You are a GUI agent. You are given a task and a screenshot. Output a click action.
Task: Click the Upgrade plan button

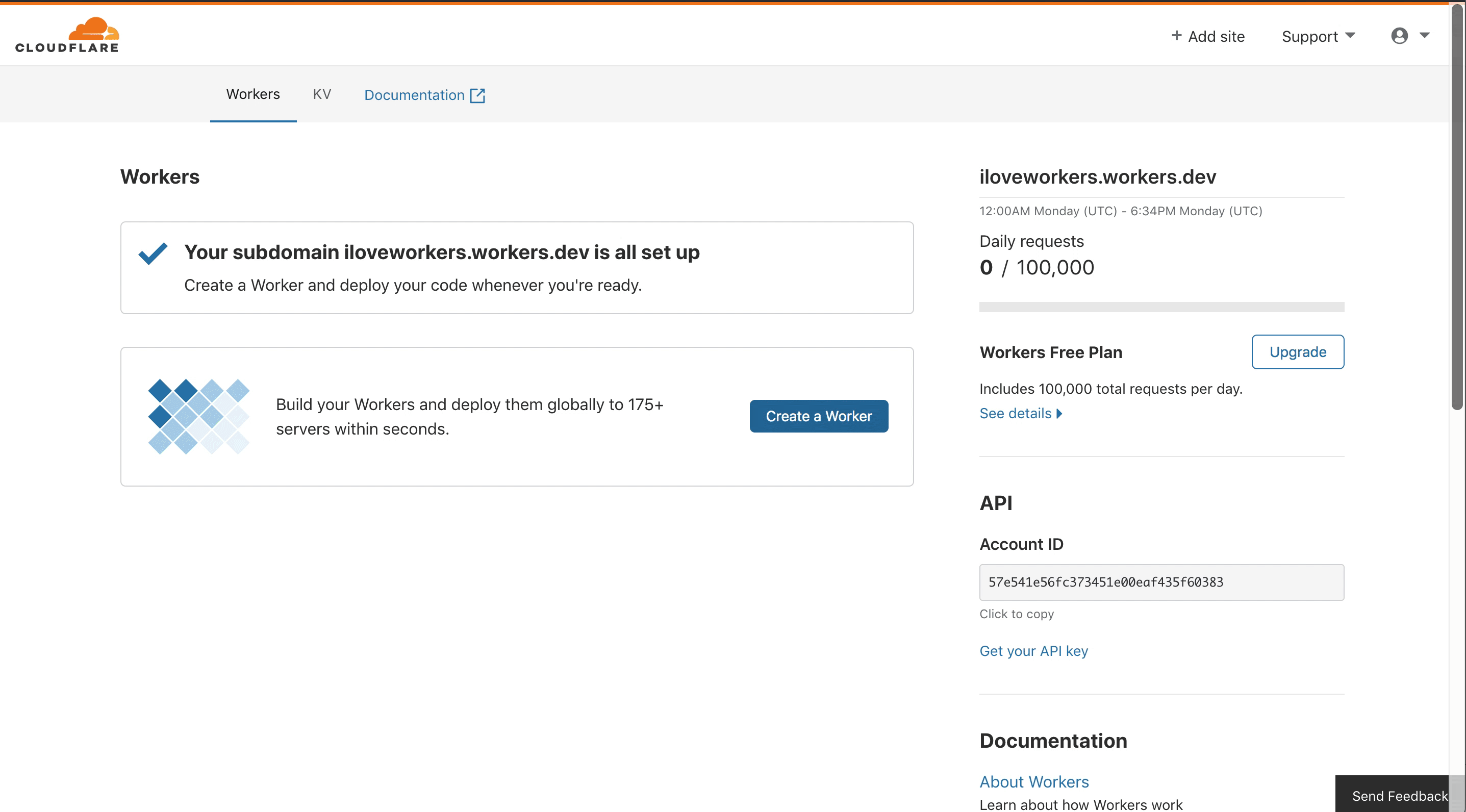point(1298,351)
